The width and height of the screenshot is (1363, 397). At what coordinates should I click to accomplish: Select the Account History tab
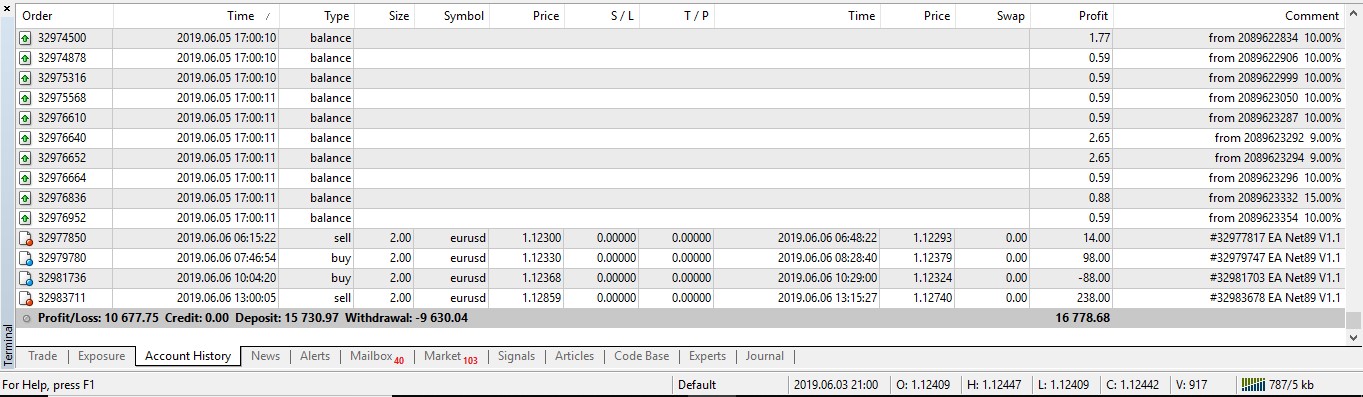(188, 356)
